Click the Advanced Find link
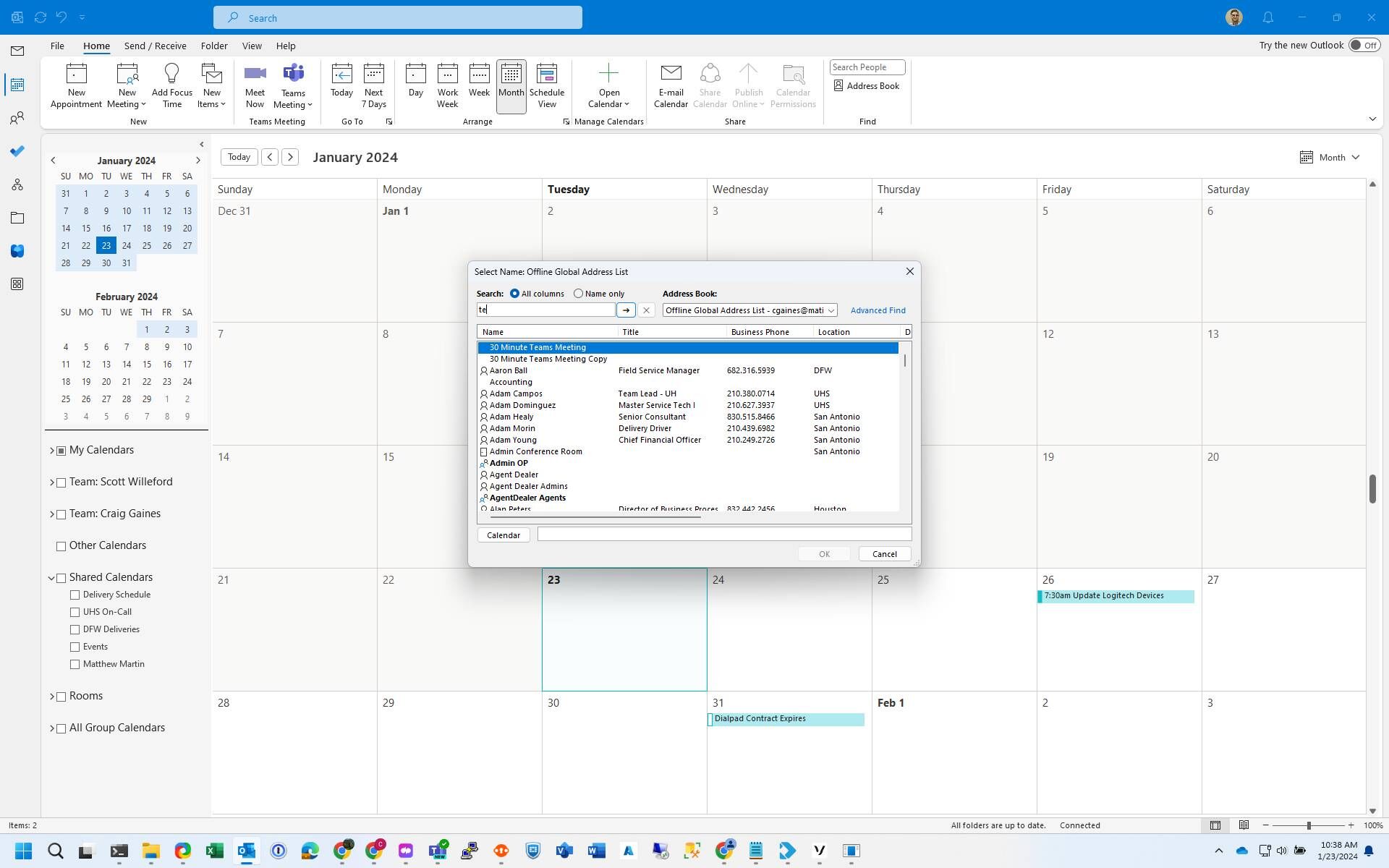This screenshot has width=1389, height=868. coord(878,310)
